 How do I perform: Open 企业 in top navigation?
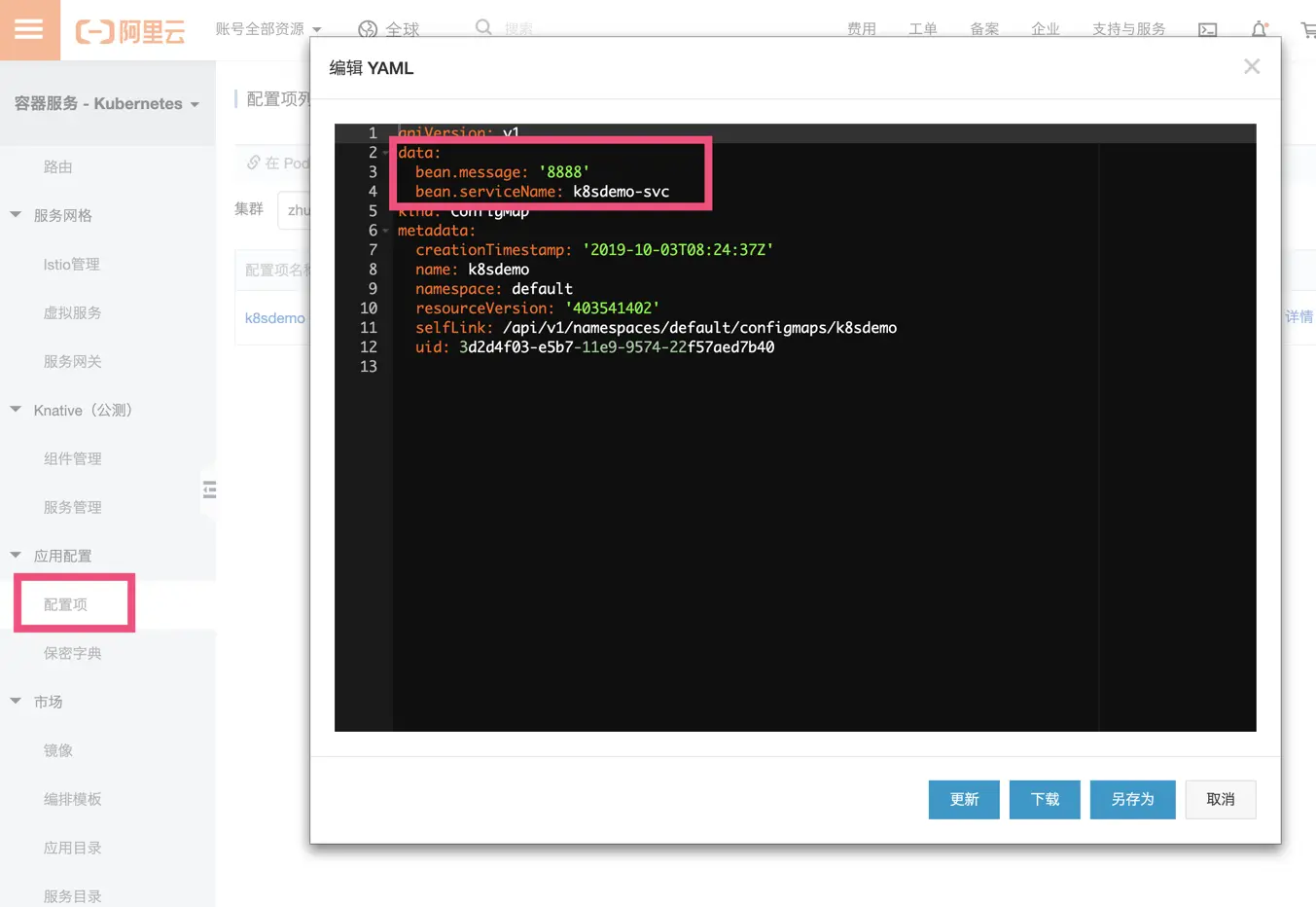coord(1046,29)
